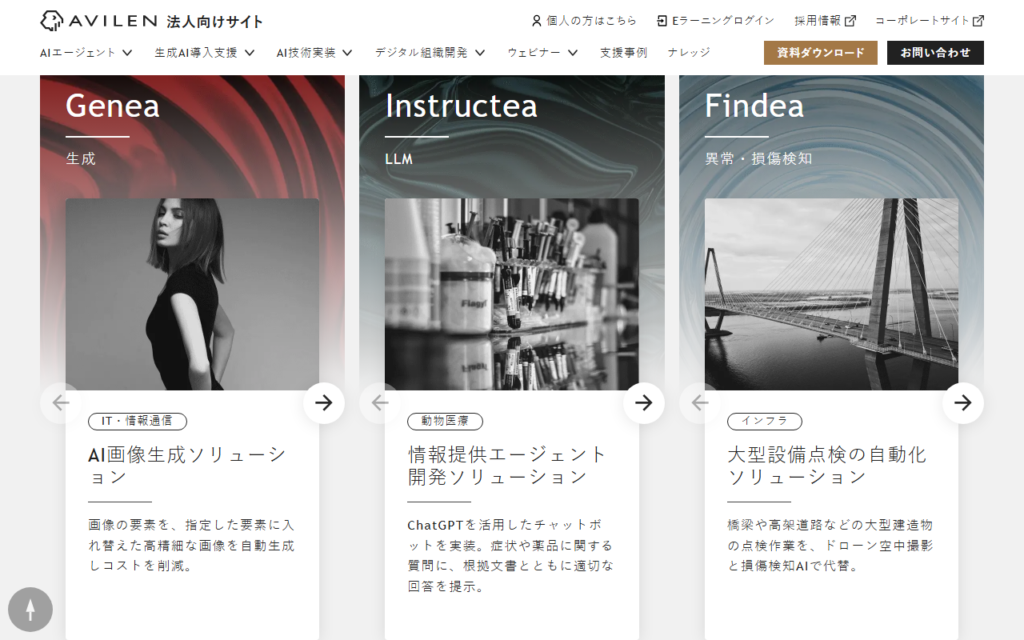
Task: Expand the 生成AI導入支援 dropdown menu
Action: [204, 53]
